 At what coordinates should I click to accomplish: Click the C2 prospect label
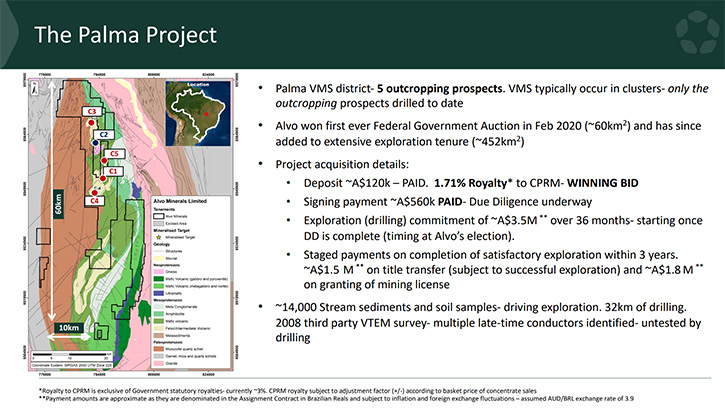(104, 134)
